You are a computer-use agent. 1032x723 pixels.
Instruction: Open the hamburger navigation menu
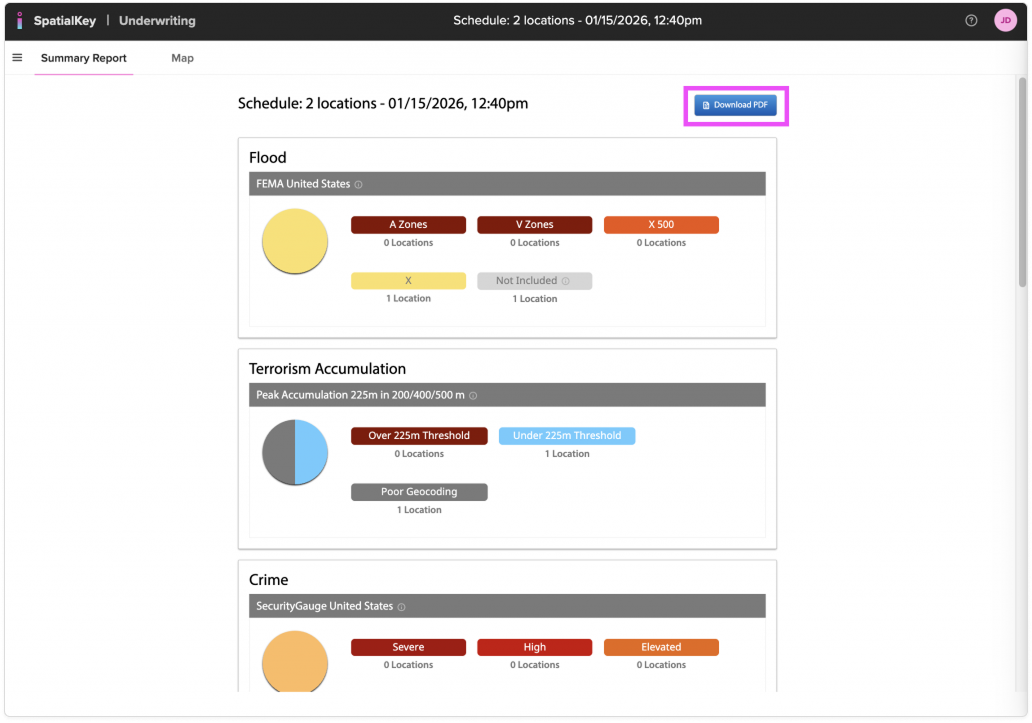(17, 58)
